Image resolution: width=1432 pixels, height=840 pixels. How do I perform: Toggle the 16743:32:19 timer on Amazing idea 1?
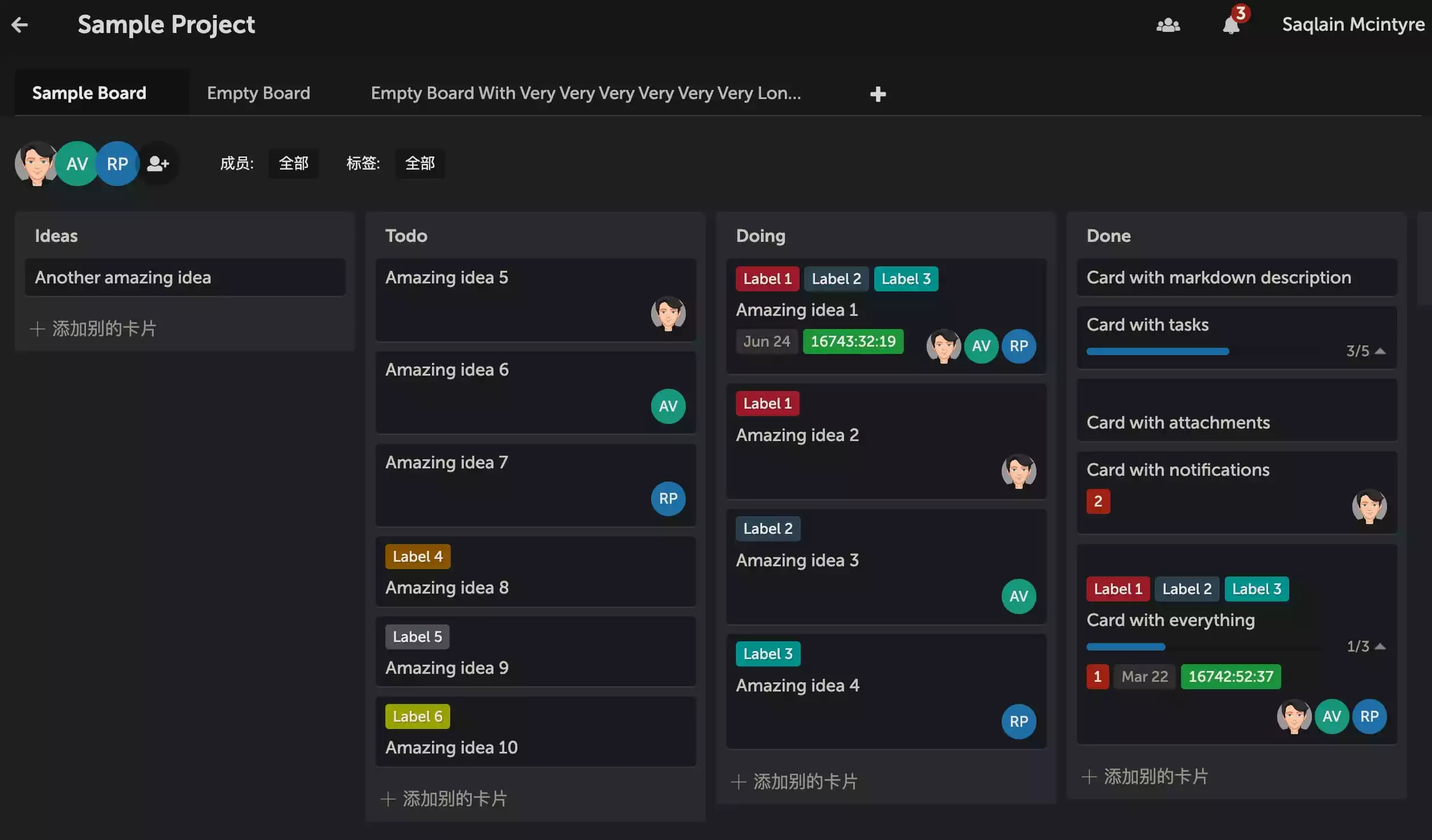853,341
